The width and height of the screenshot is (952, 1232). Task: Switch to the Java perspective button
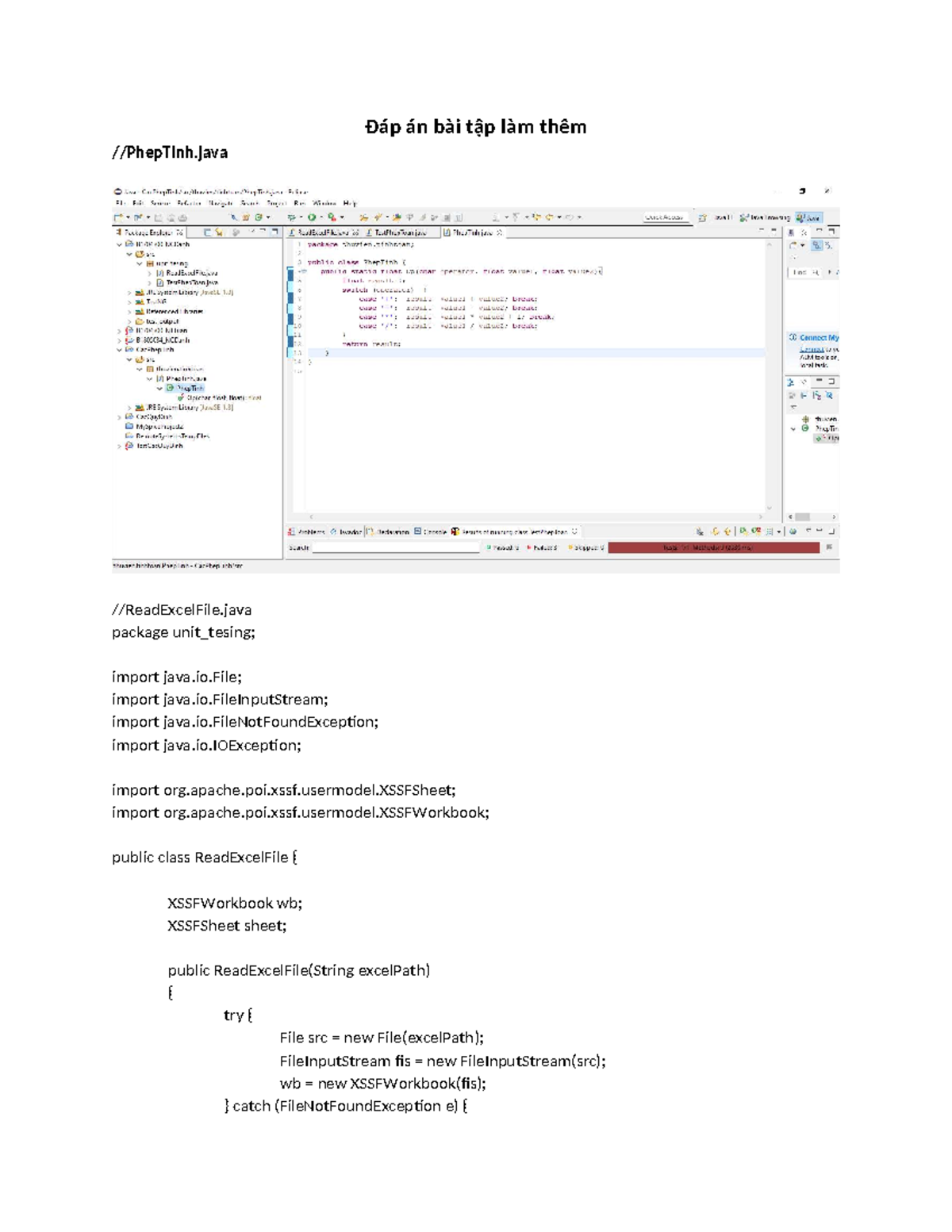tap(808, 217)
